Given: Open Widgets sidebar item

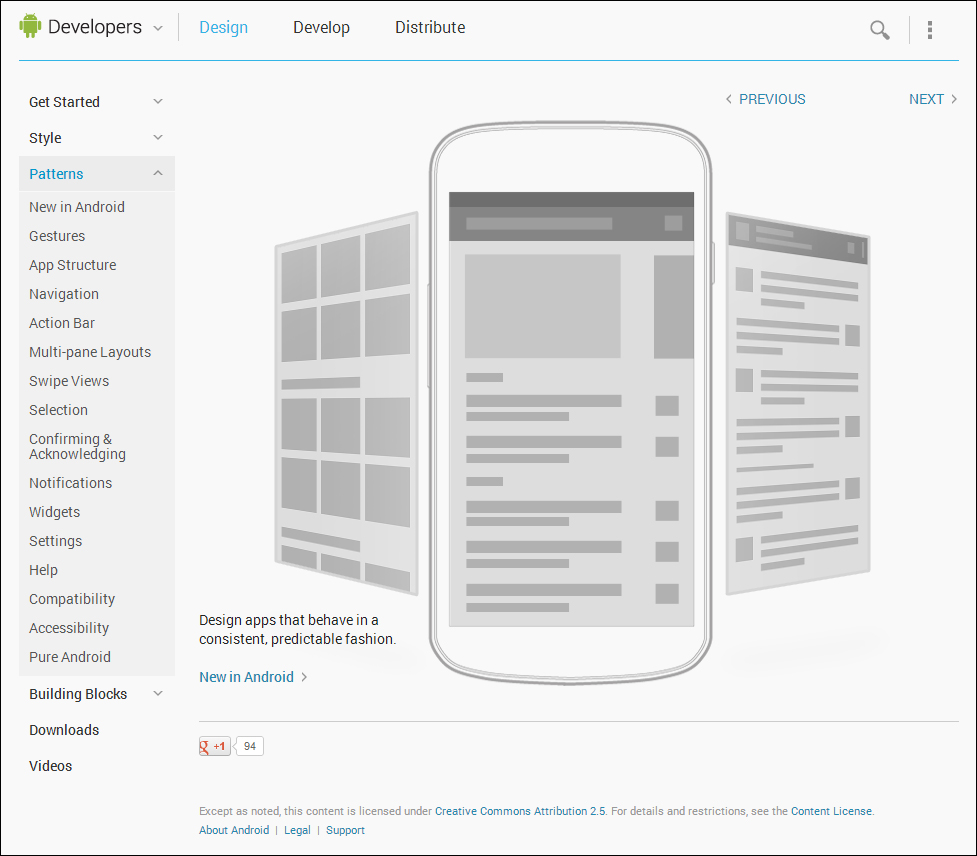Looking at the screenshot, I should pyautogui.click(x=54, y=512).
